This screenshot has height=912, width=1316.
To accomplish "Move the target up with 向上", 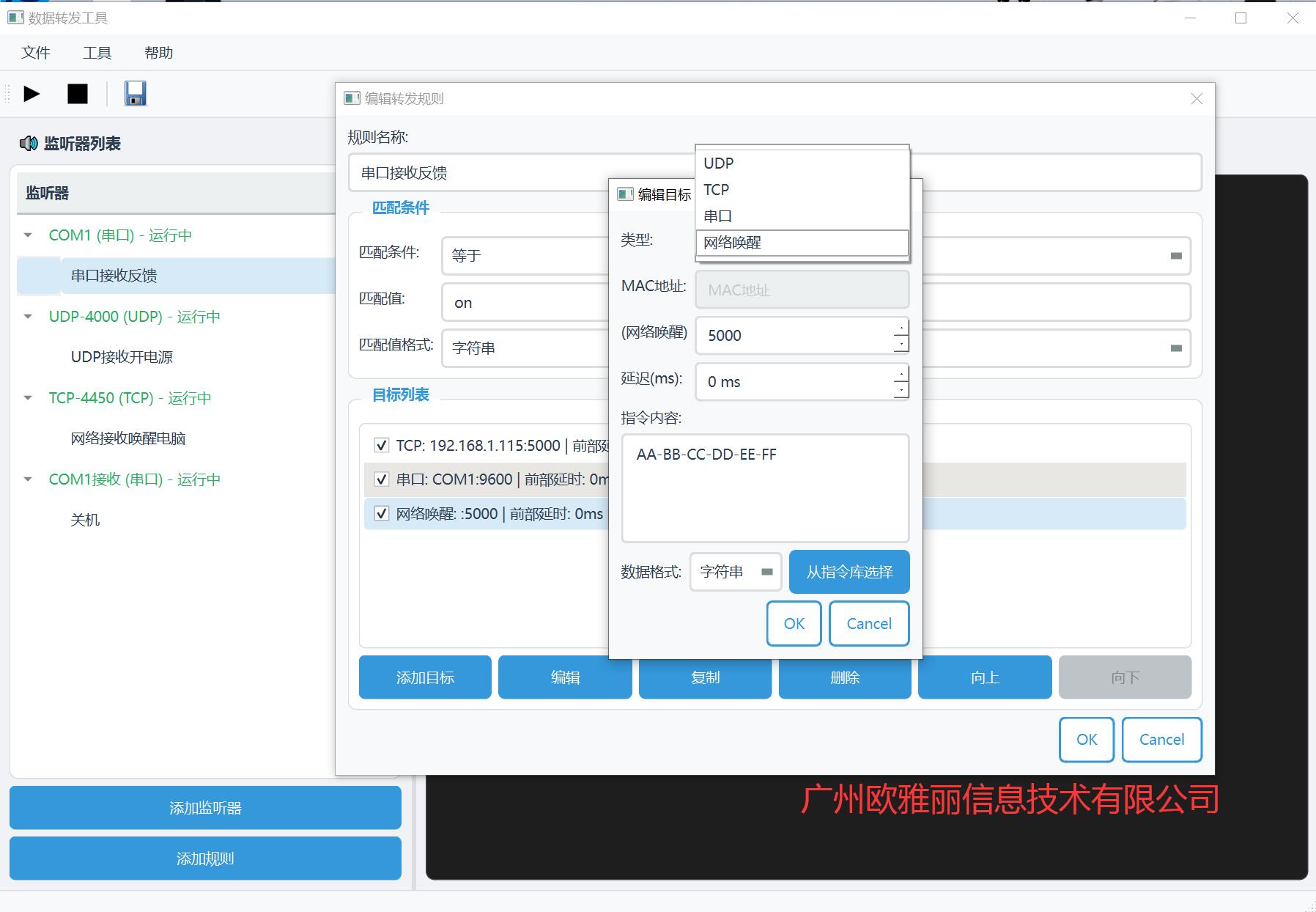I will [x=985, y=677].
